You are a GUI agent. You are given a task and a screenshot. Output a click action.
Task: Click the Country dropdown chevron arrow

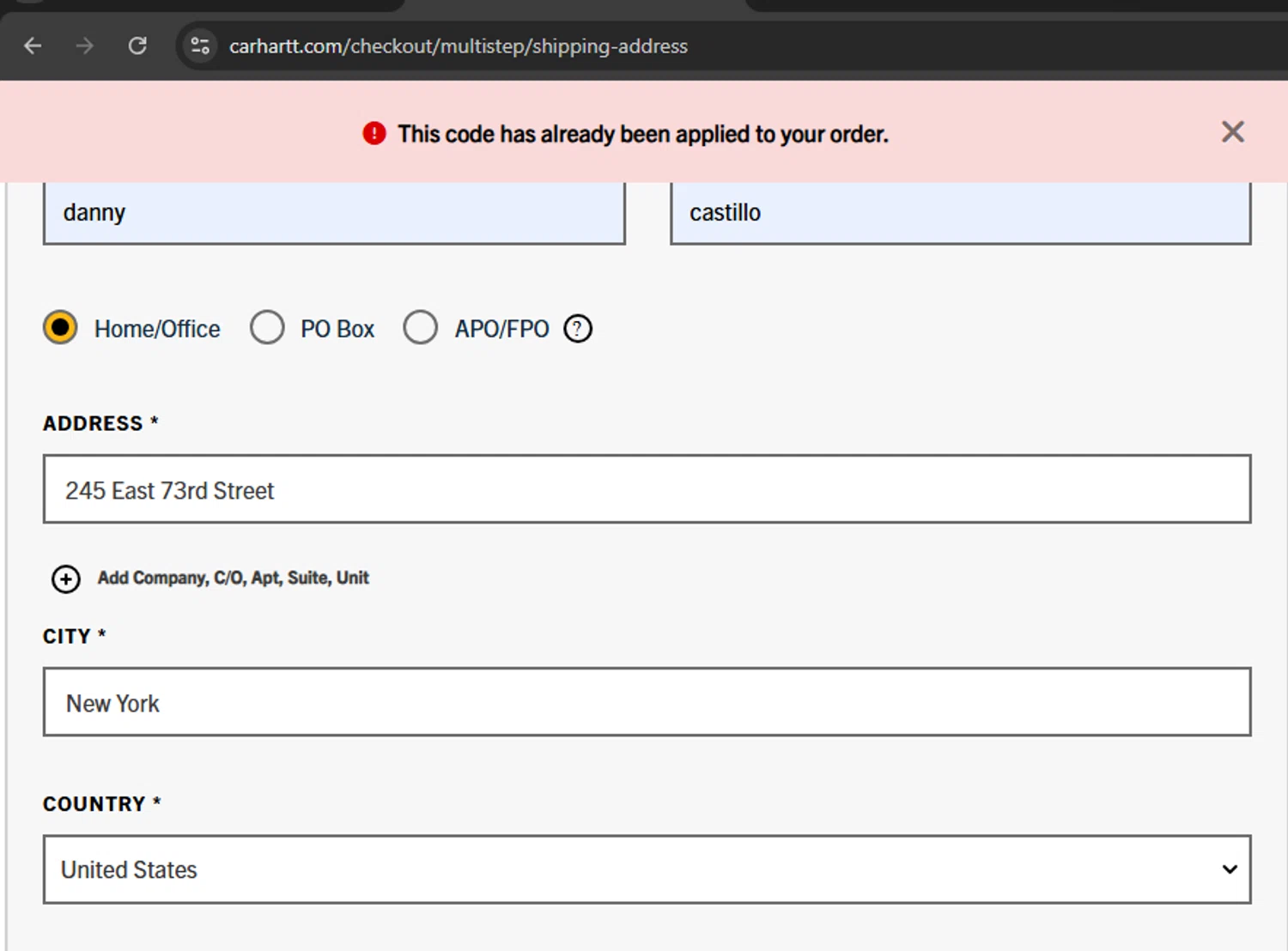point(1230,869)
